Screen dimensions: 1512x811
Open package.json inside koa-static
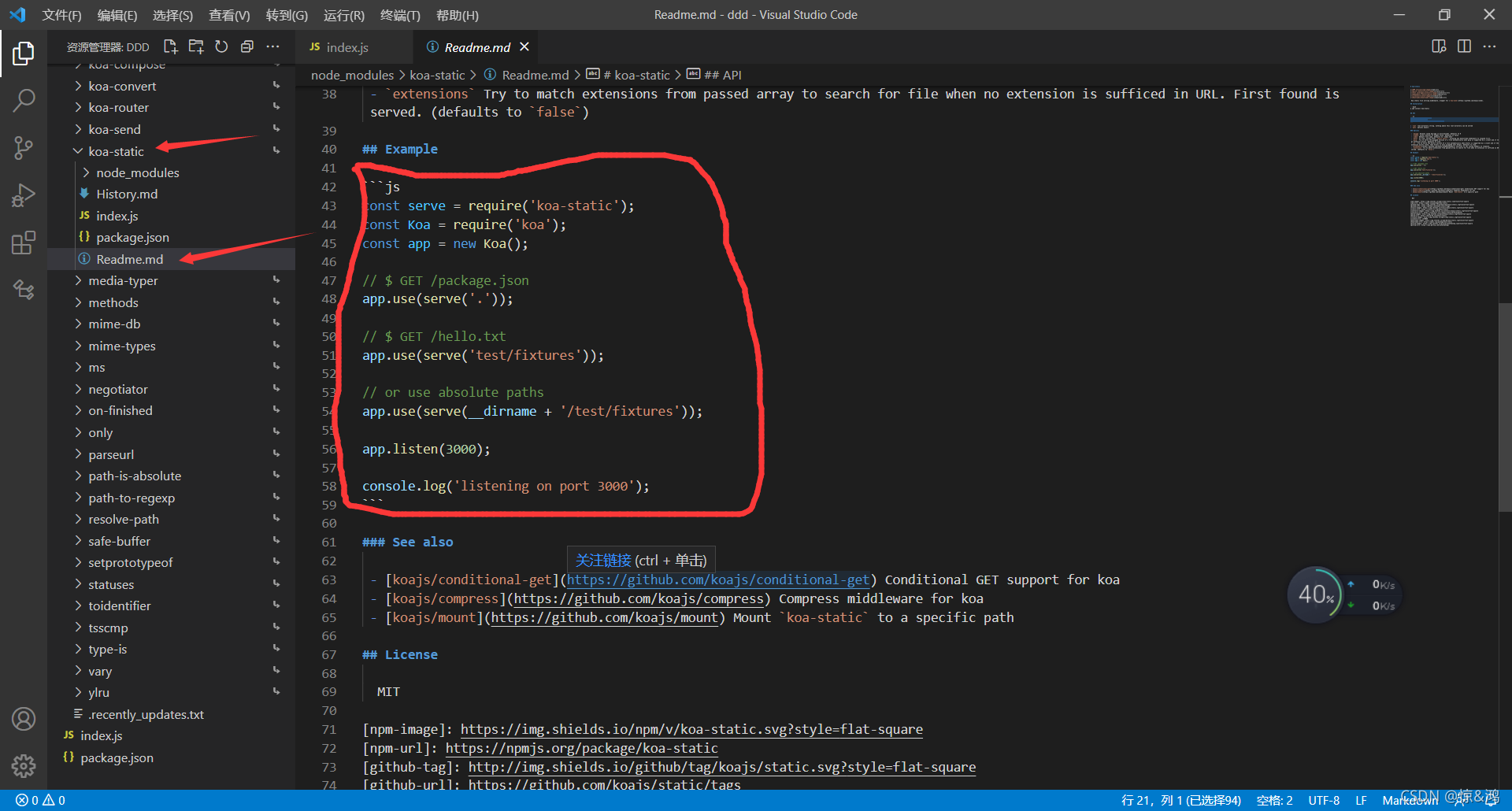172,237
